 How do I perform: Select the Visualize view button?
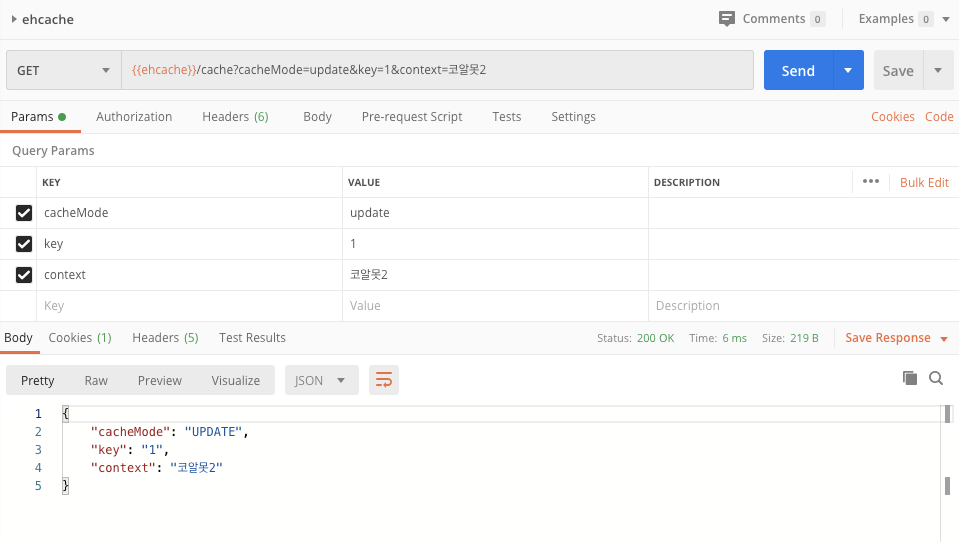pyautogui.click(x=235, y=380)
